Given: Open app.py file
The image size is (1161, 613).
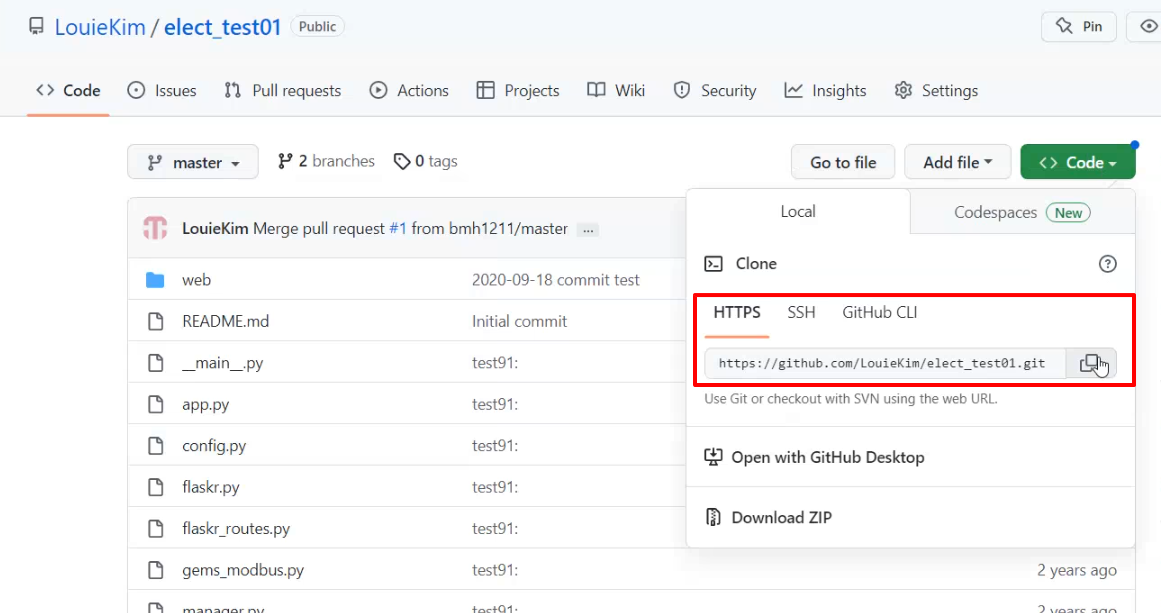Looking at the screenshot, I should (206, 405).
